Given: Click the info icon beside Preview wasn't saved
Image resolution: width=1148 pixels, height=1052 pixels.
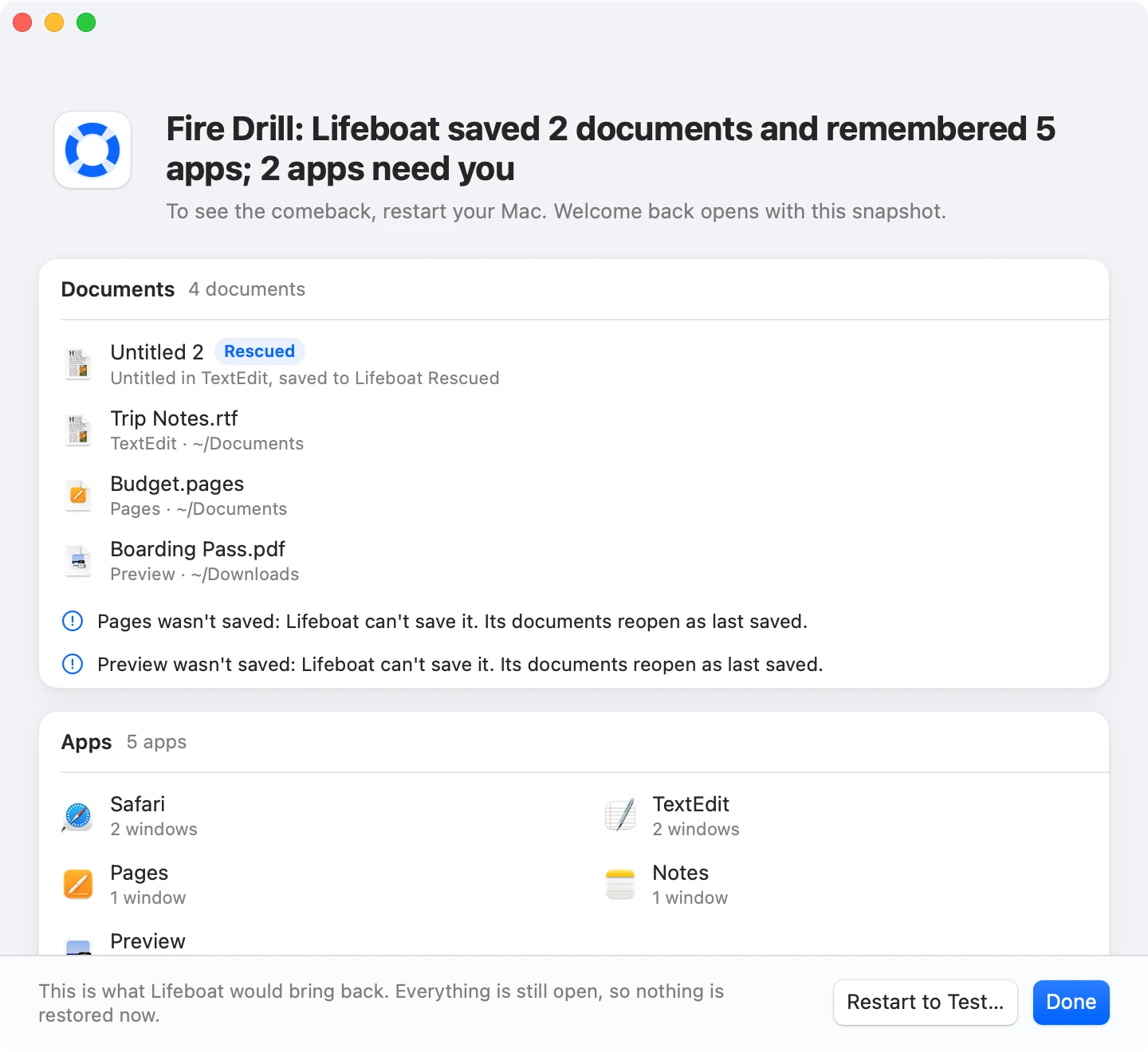Looking at the screenshot, I should 73,664.
